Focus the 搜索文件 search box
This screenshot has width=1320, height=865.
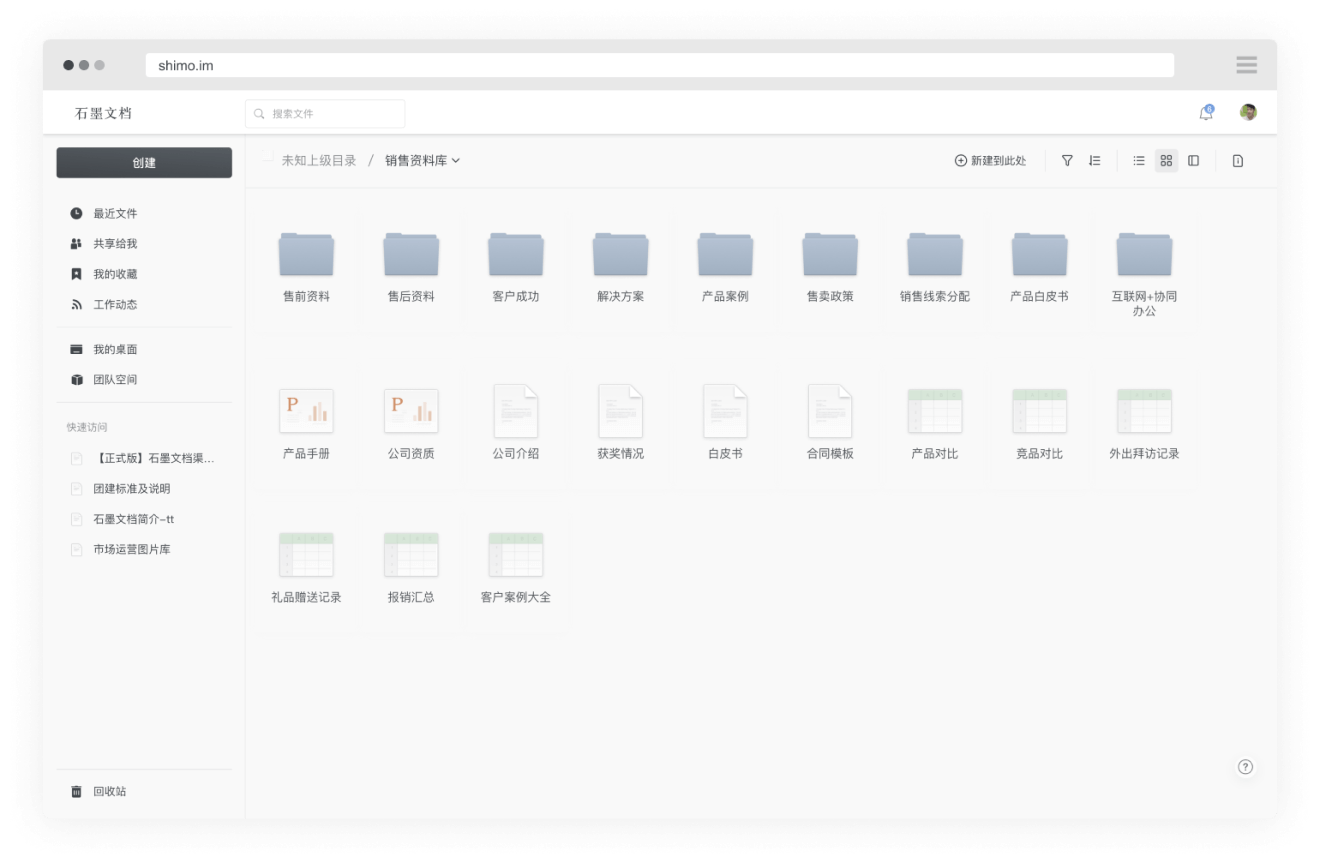pyautogui.click(x=325, y=114)
